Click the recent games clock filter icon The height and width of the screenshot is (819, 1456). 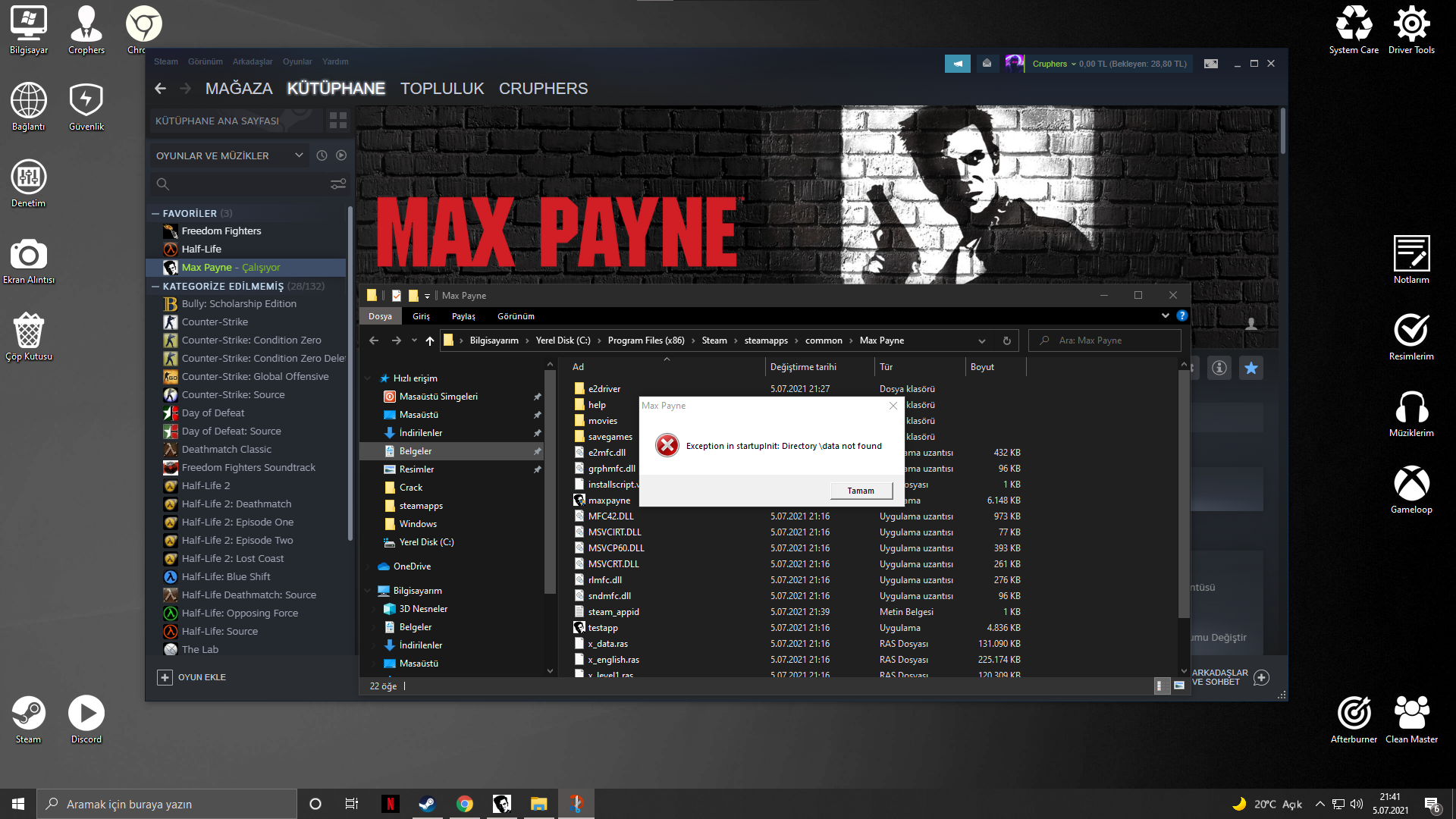point(322,155)
